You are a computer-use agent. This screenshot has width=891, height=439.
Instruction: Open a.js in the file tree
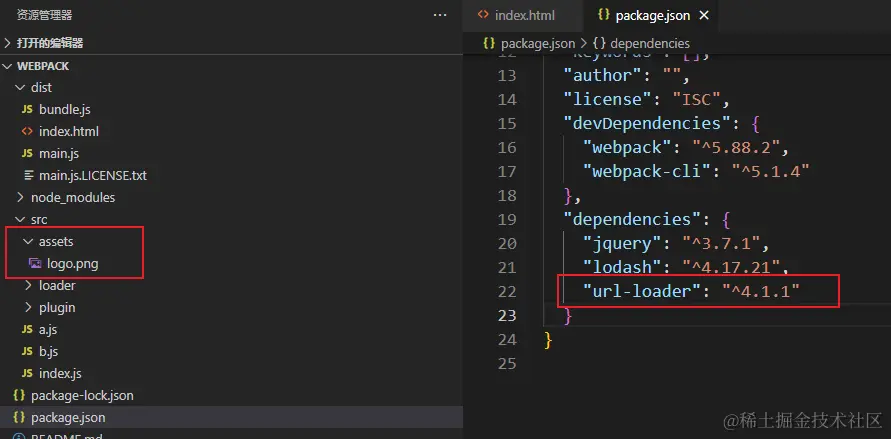(48, 329)
